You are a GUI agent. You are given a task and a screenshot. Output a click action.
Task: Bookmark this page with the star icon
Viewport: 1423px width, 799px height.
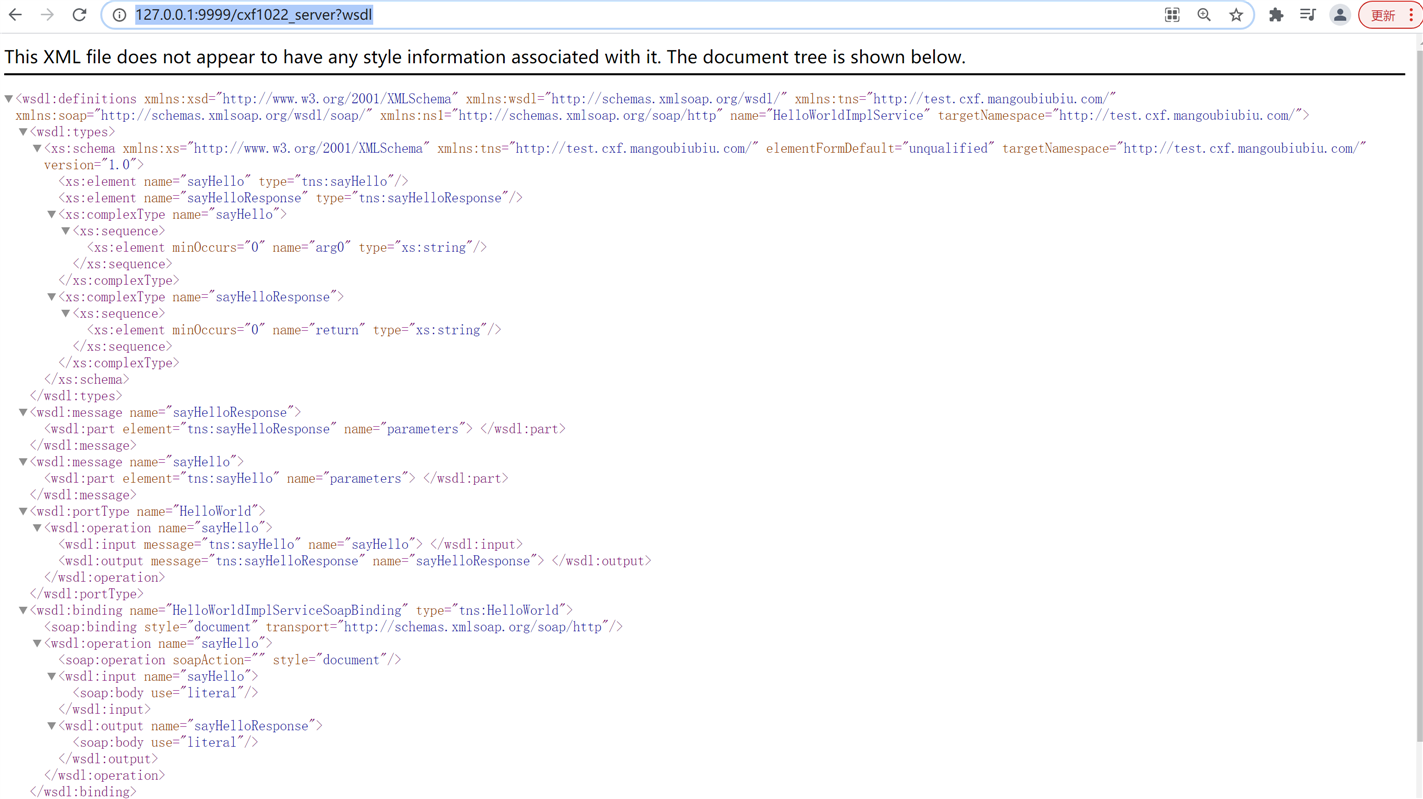(1236, 15)
